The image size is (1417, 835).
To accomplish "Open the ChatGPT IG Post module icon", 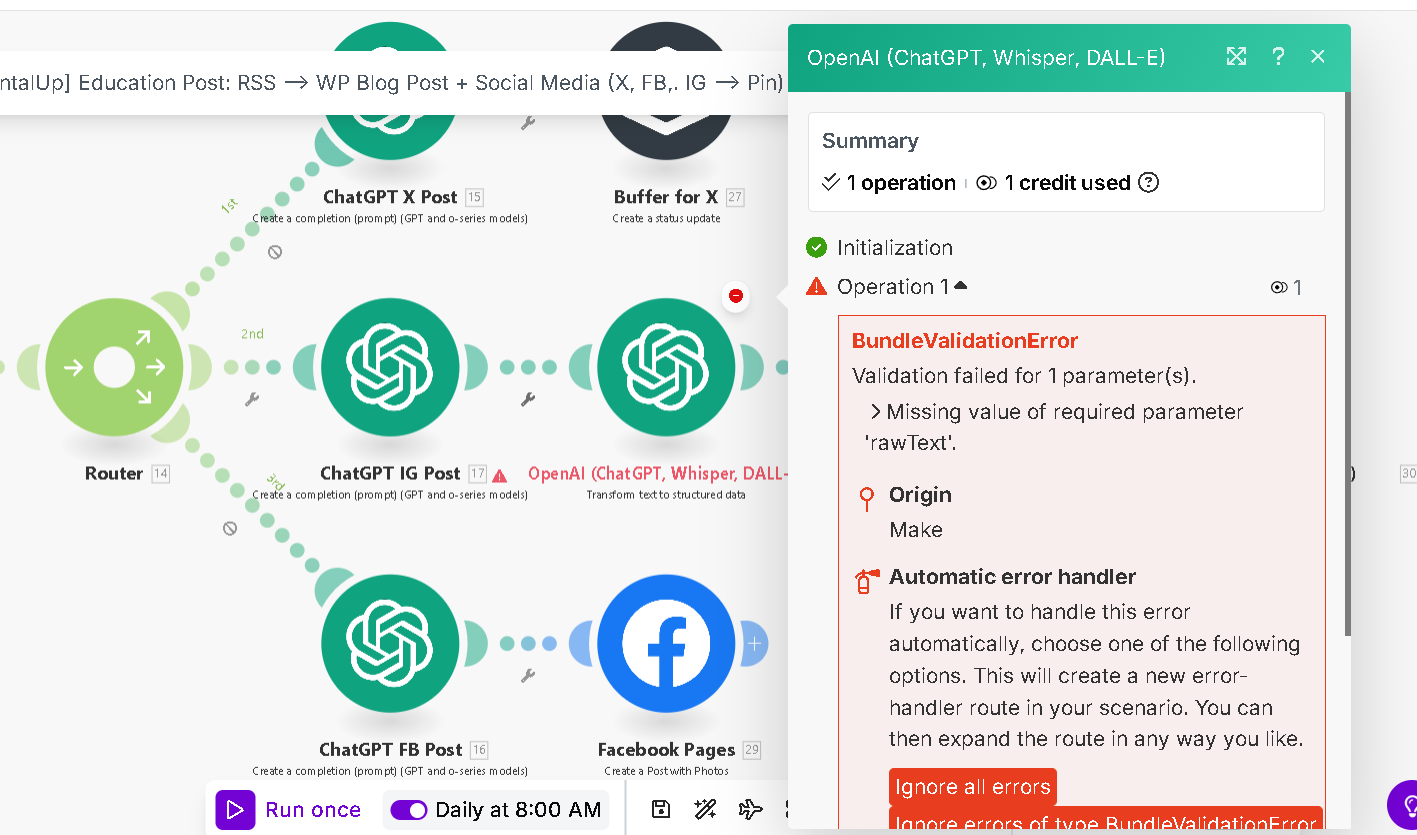I will click(390, 367).
